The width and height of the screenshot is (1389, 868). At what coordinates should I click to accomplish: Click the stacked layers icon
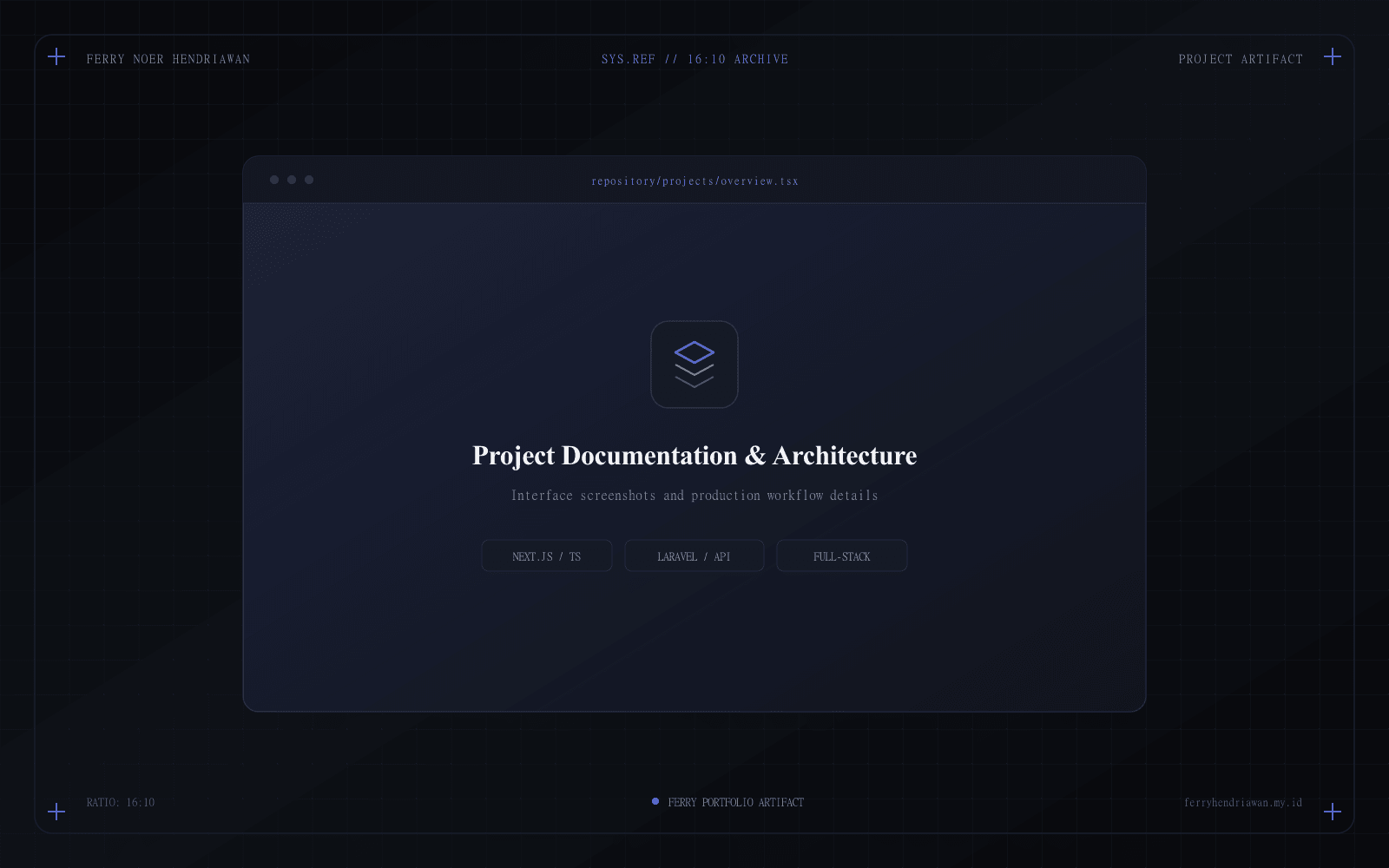click(x=694, y=365)
